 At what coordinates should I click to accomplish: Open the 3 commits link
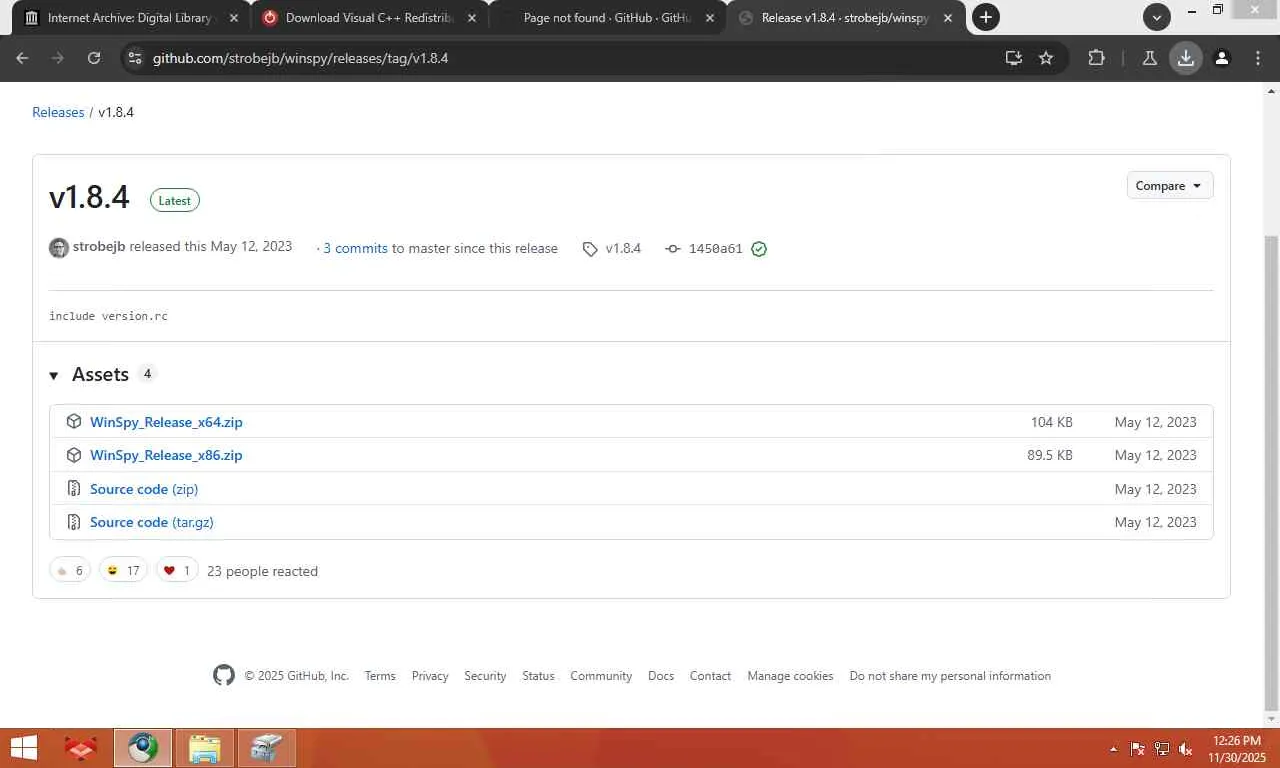tap(355, 248)
